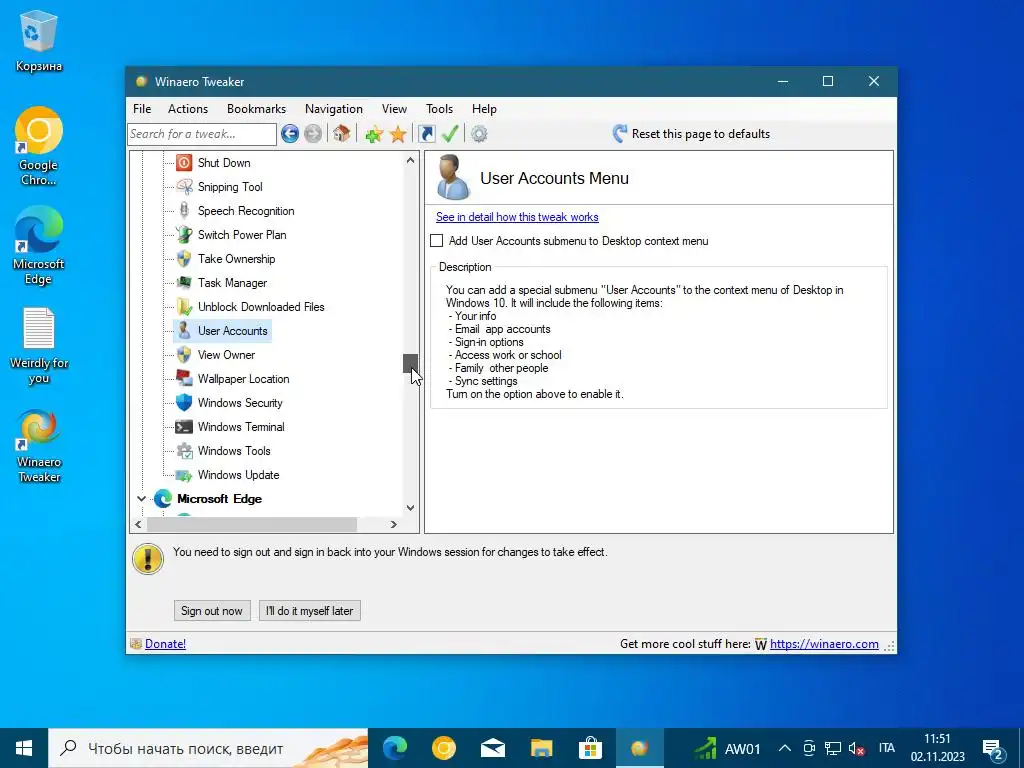Open the Tools menu

click(x=440, y=109)
